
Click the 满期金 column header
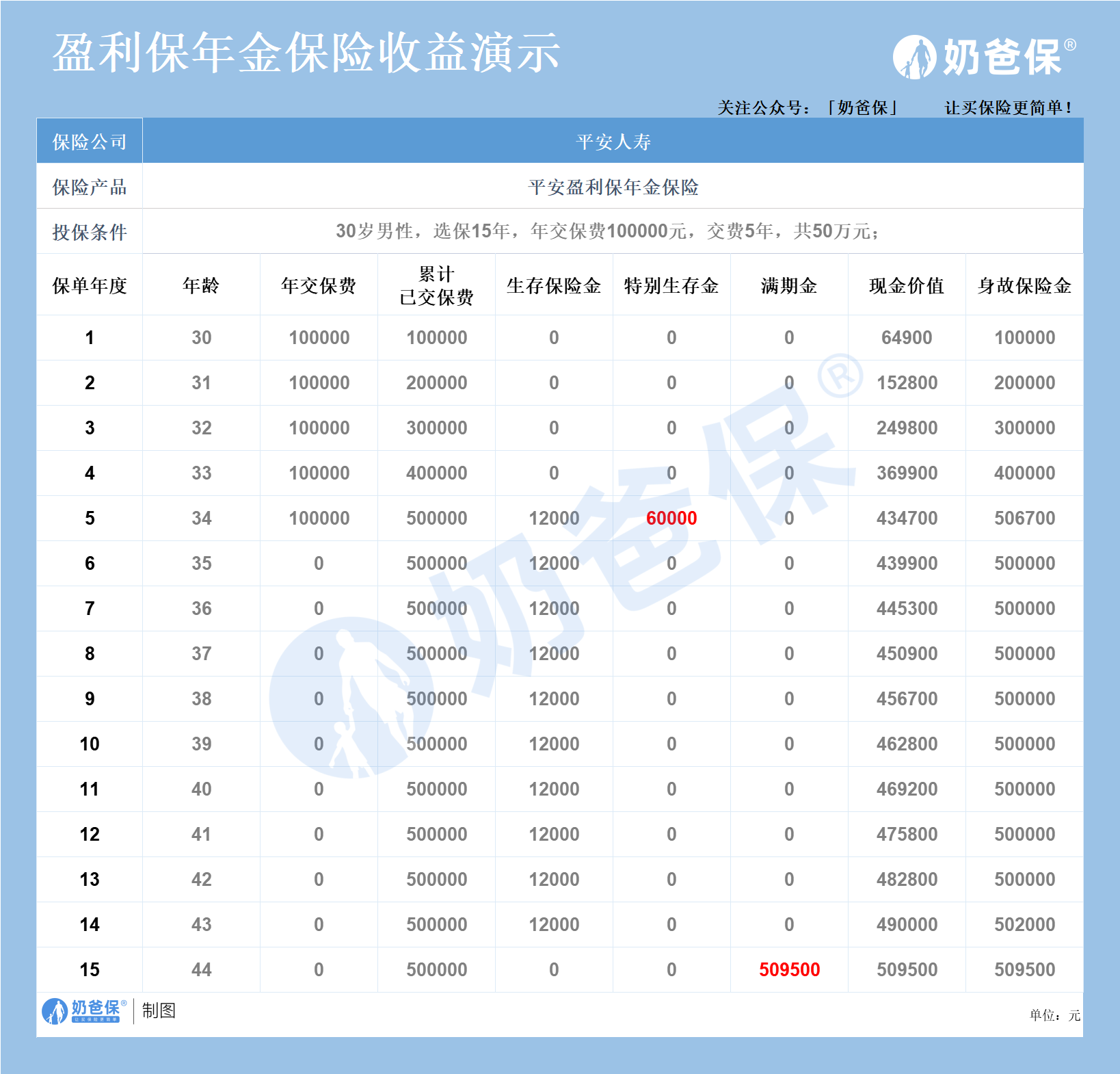[789, 285]
